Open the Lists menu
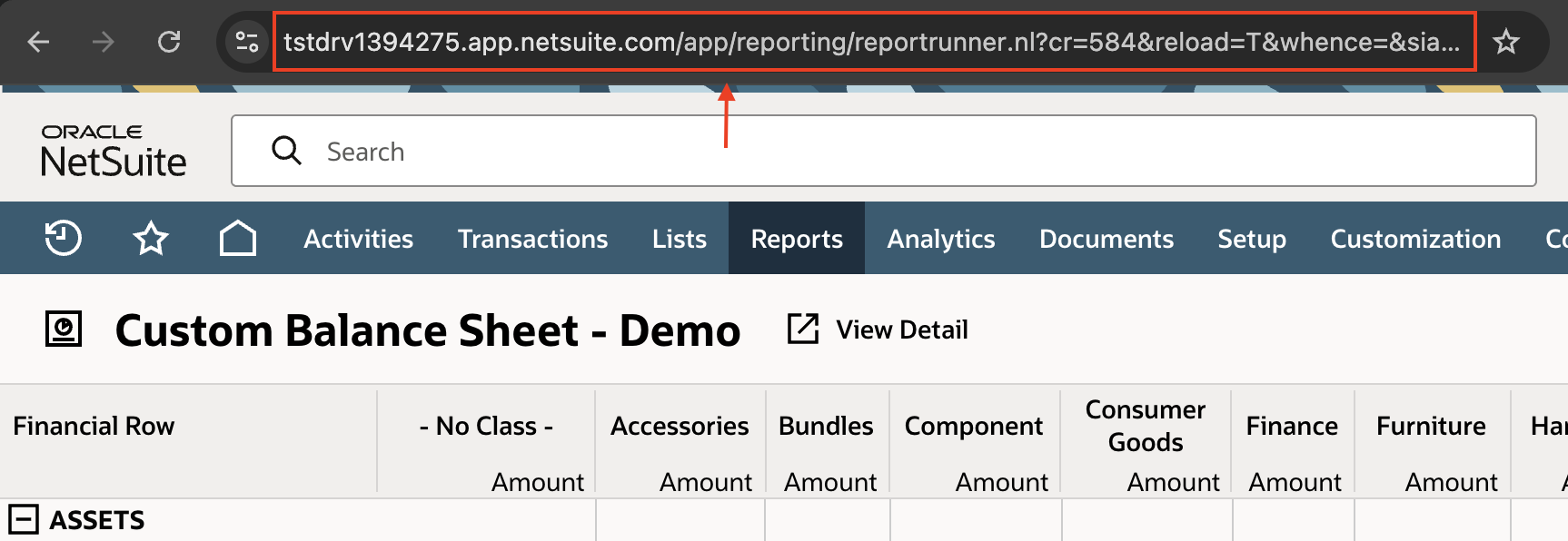This screenshot has height=541, width=1568. (679, 239)
